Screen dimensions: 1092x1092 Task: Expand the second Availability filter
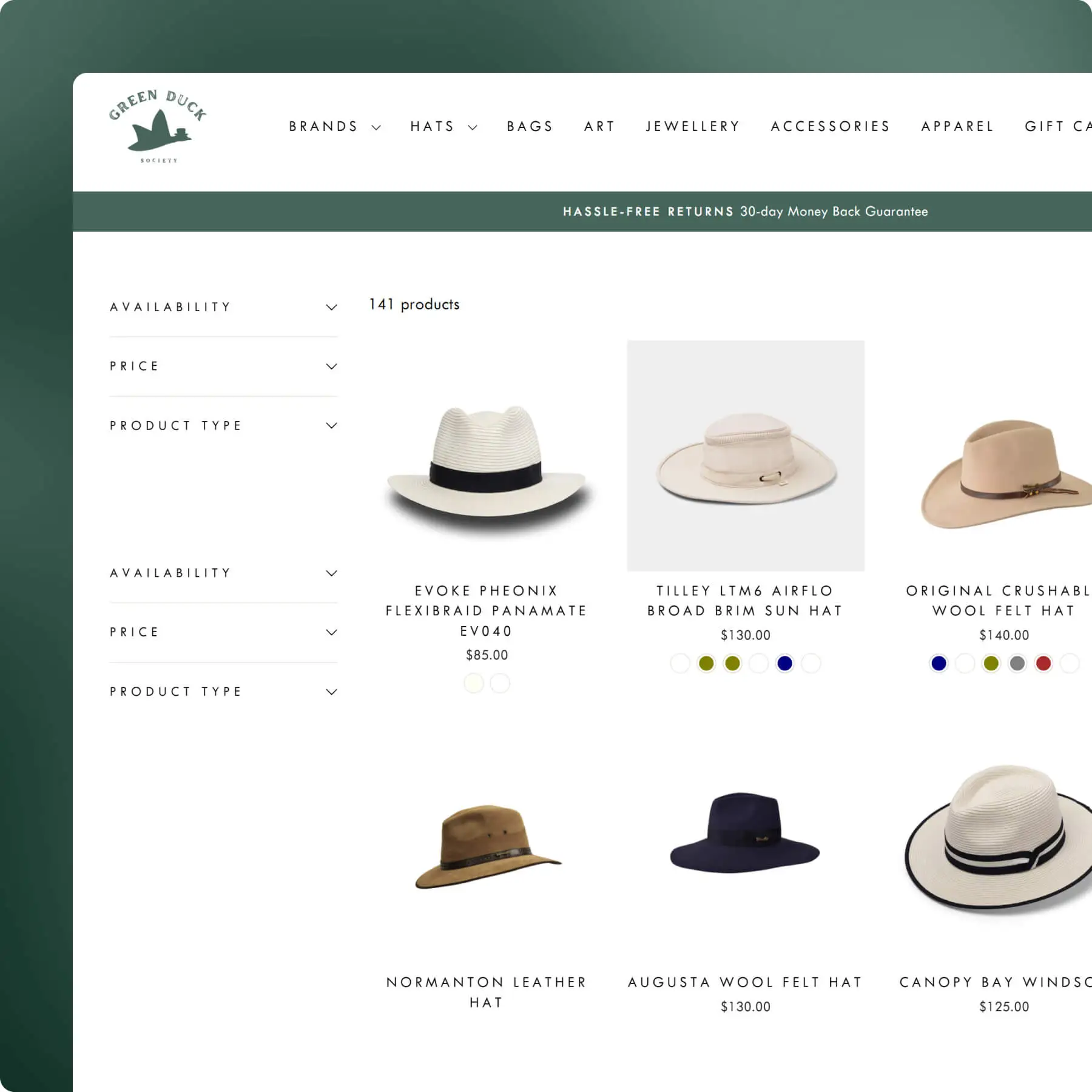(223, 573)
